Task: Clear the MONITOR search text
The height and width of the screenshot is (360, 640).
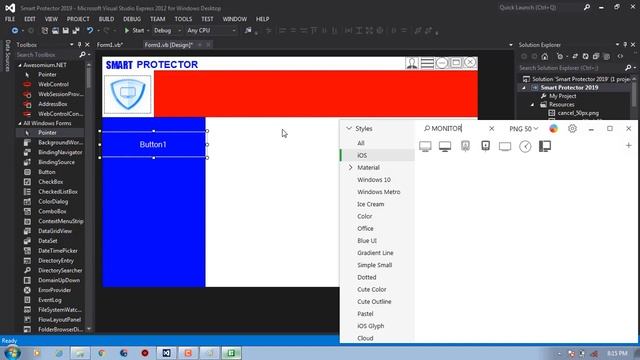Action: (x=491, y=129)
